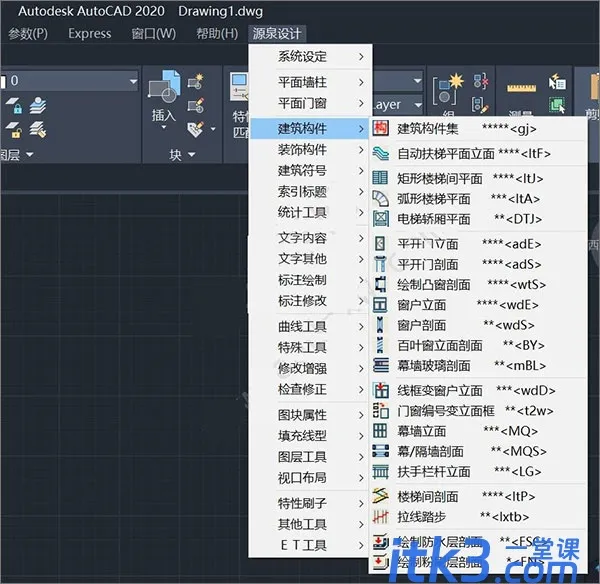Open the 标注绘制 submenu
The height and width of the screenshot is (584, 600).
tap(310, 280)
